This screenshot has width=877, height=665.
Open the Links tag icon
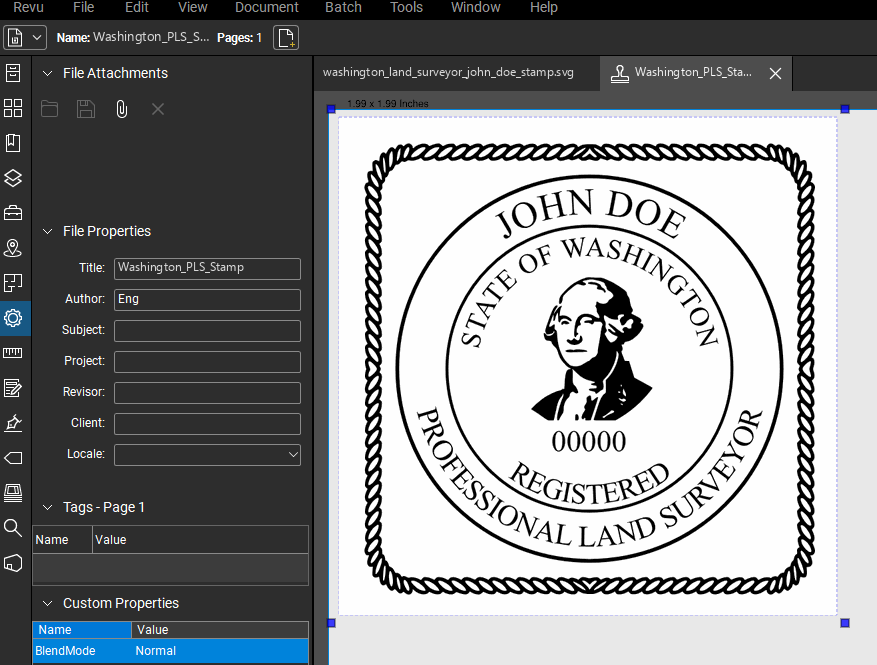pos(13,458)
